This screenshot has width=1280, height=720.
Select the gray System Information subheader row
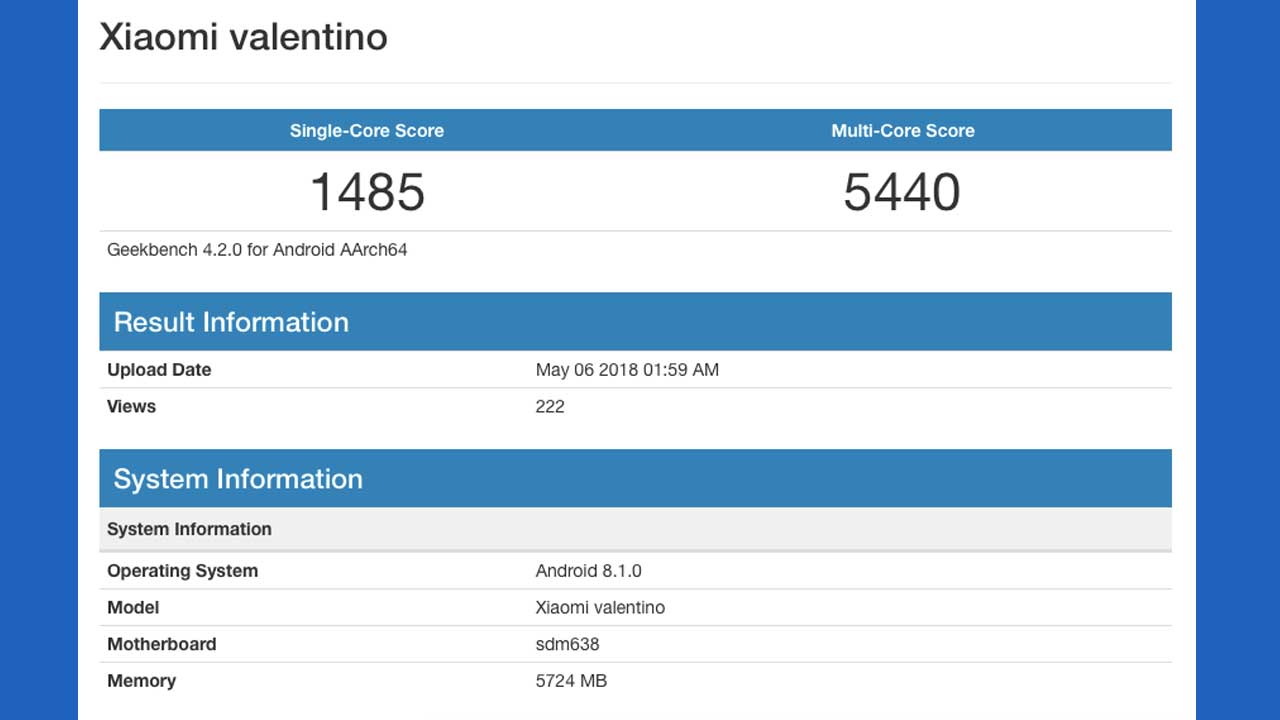click(x=635, y=529)
